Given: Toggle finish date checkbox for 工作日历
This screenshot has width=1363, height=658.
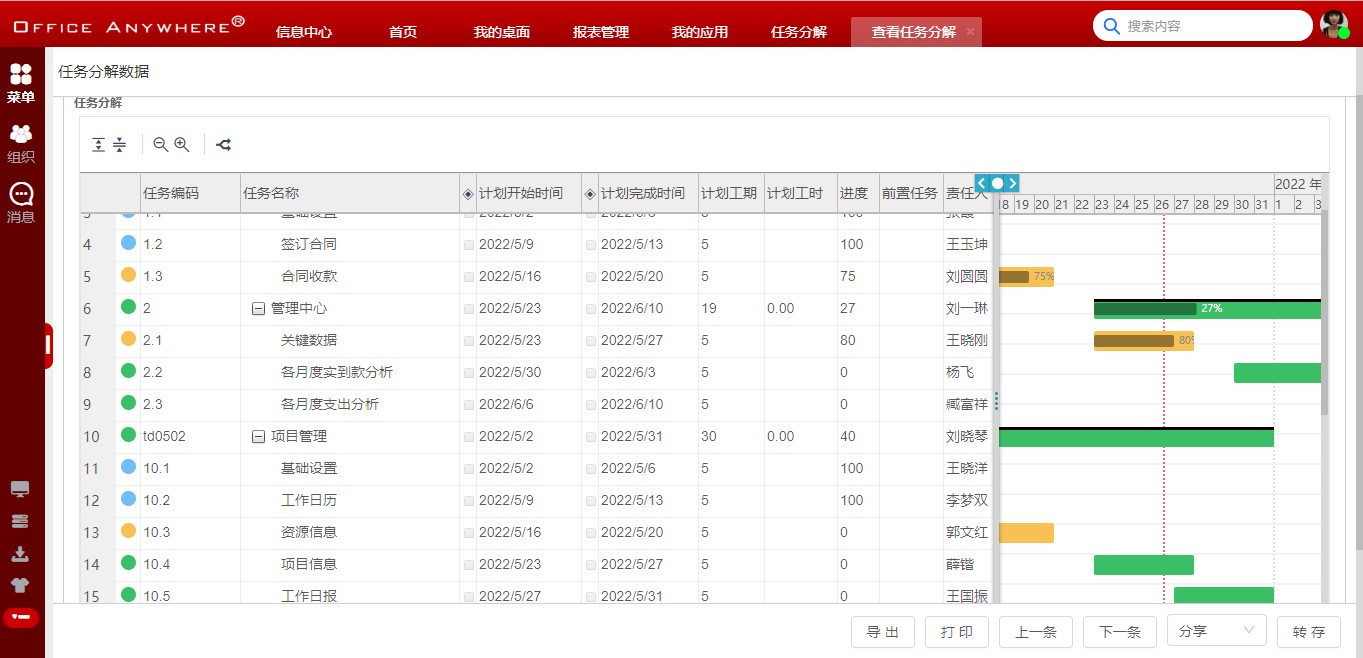Looking at the screenshot, I should coord(591,500).
